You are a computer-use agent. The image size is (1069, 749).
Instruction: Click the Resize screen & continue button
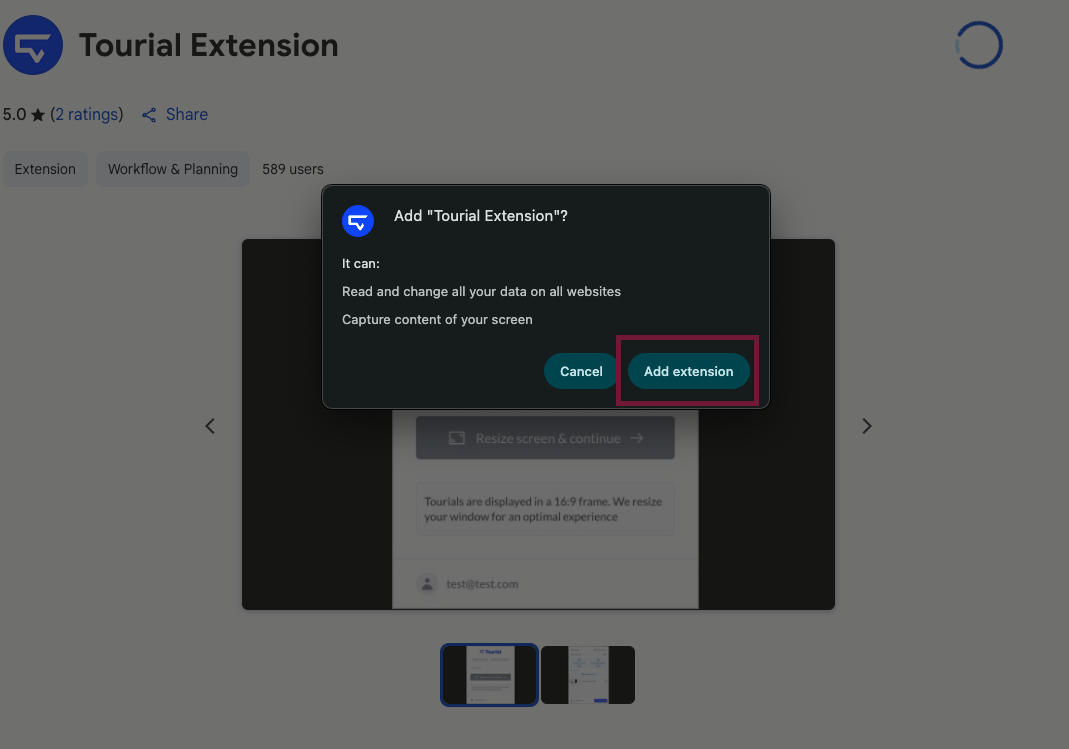(x=545, y=438)
